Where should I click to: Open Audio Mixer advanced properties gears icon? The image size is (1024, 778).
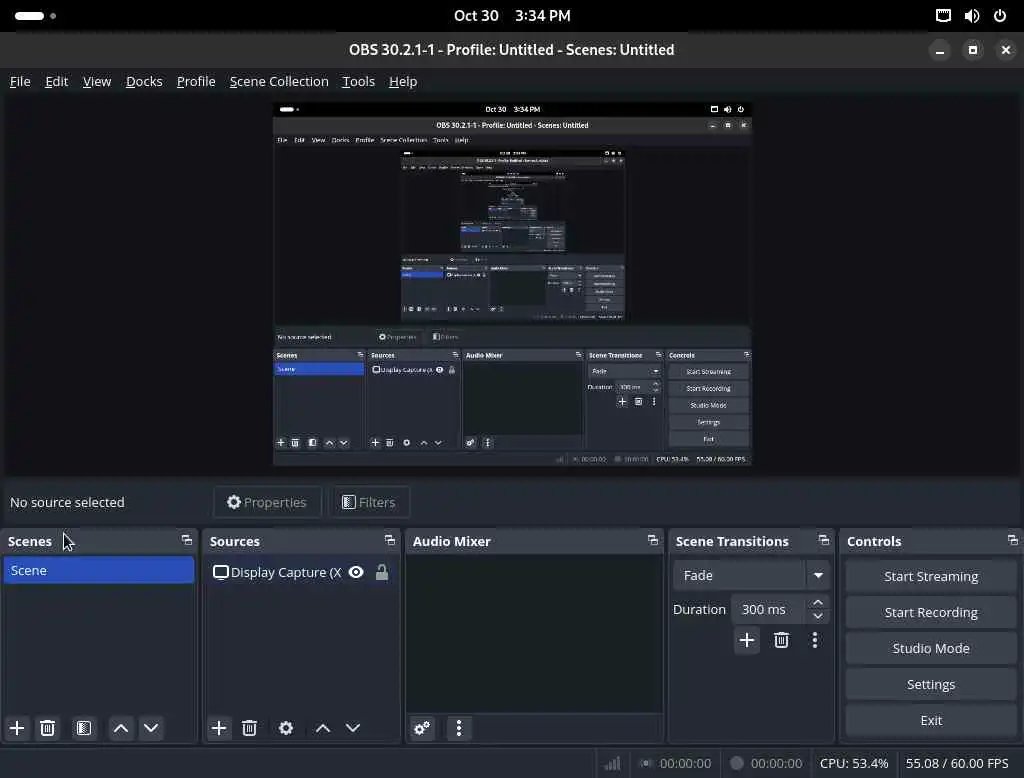423,728
